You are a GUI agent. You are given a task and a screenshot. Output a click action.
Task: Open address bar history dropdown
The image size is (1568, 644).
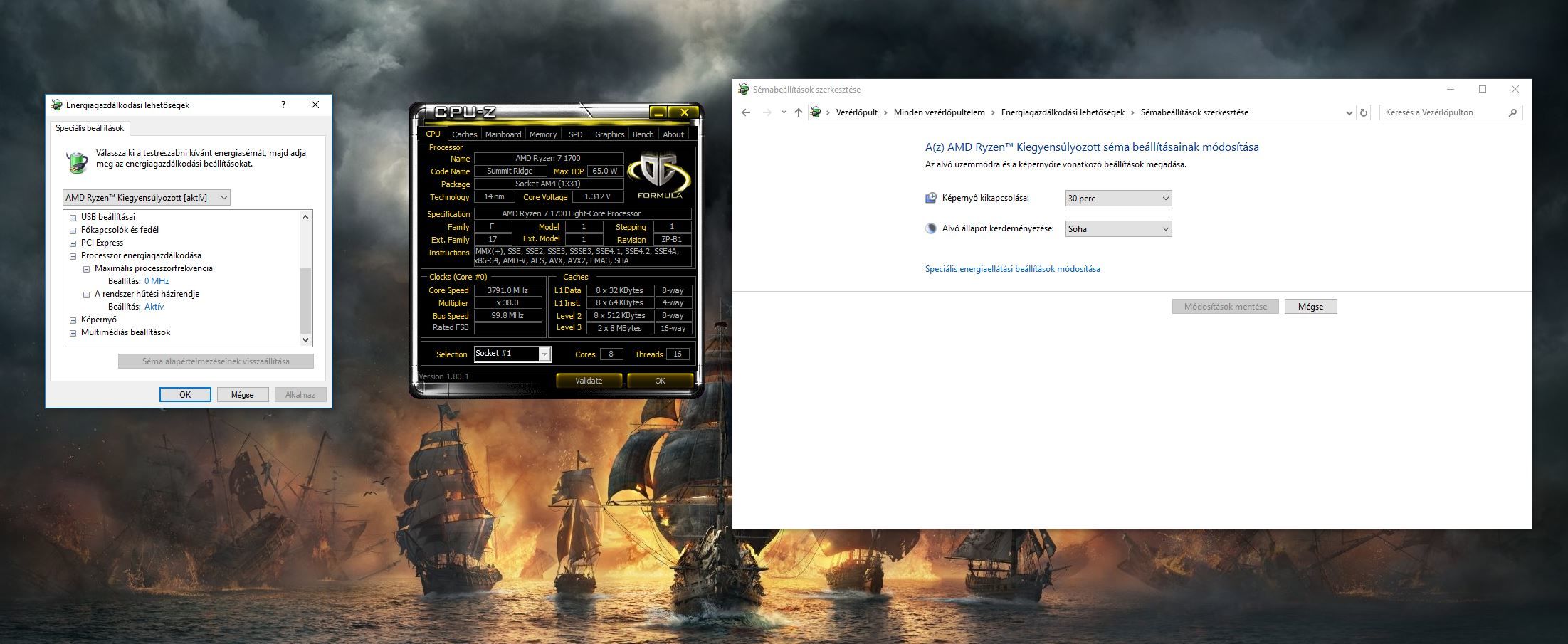coord(1349,112)
